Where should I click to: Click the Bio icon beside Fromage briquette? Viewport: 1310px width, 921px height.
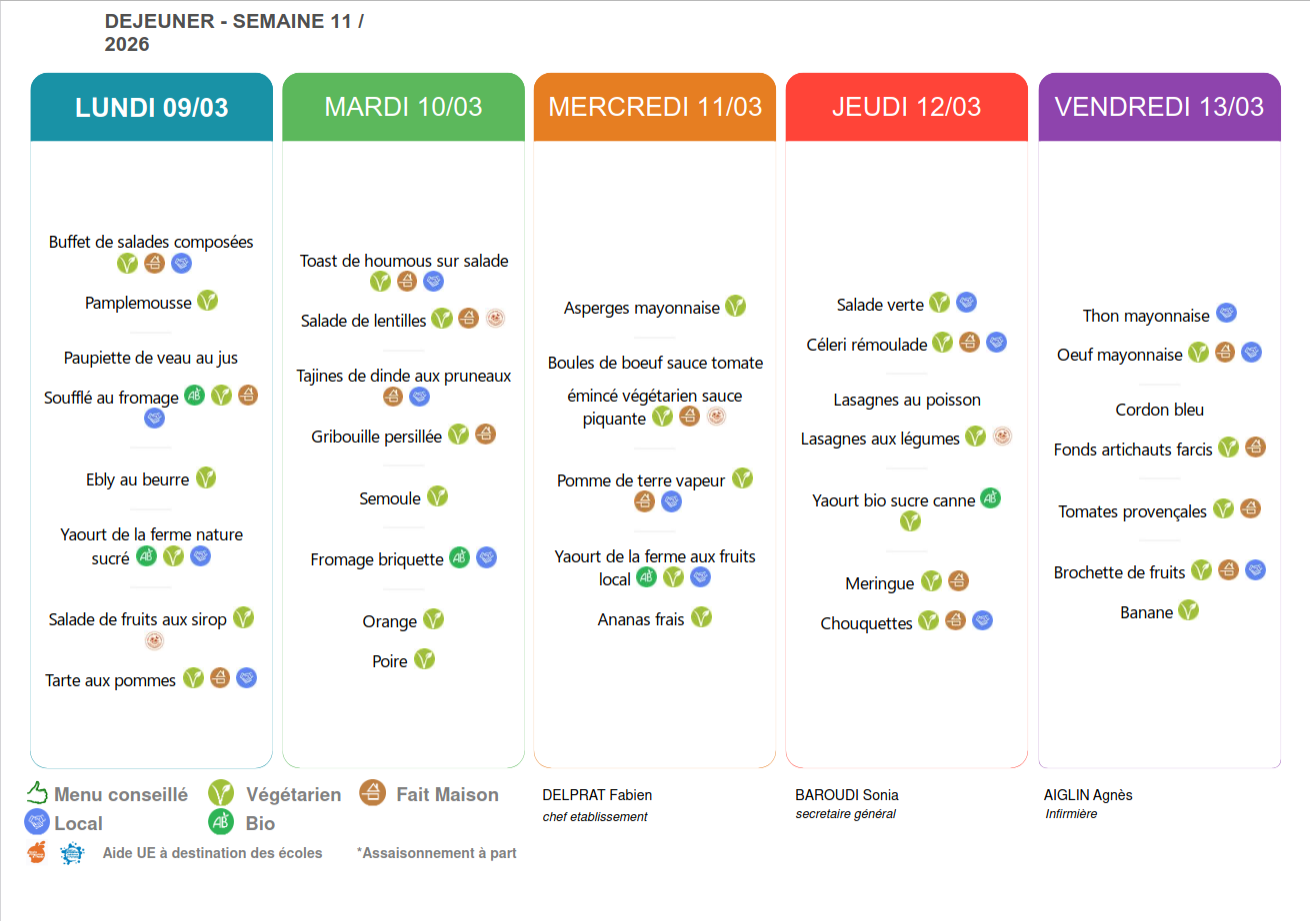tap(459, 557)
